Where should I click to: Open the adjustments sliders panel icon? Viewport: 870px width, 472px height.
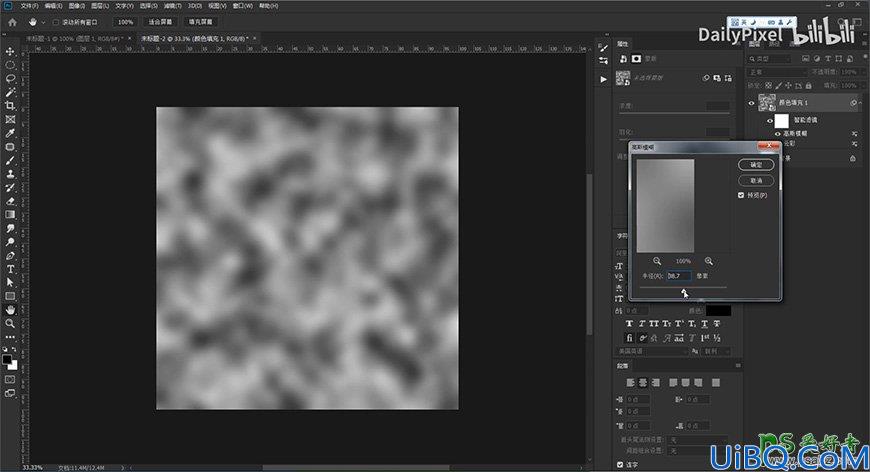point(603,60)
